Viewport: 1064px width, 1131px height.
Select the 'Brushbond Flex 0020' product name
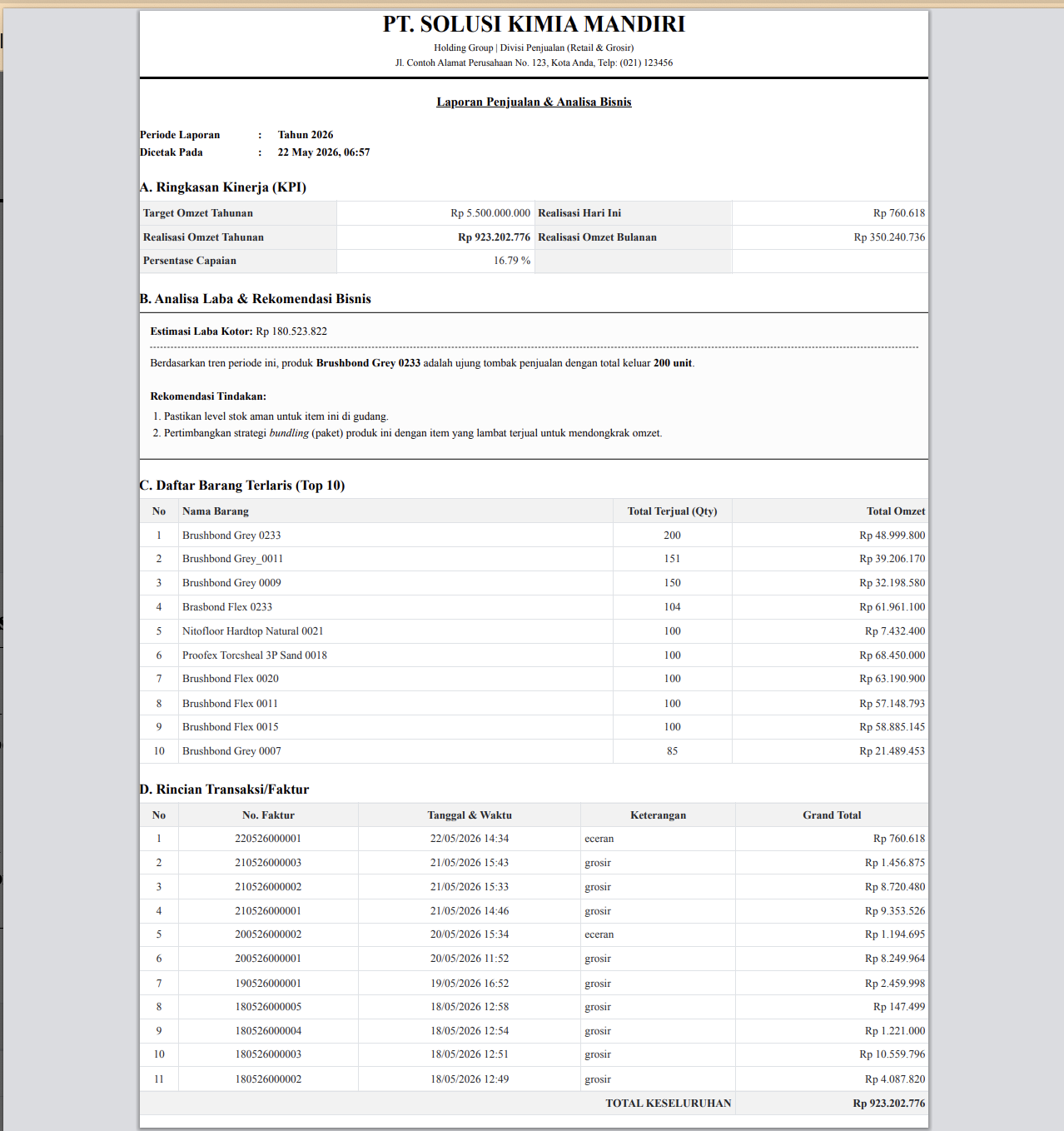[x=231, y=679]
